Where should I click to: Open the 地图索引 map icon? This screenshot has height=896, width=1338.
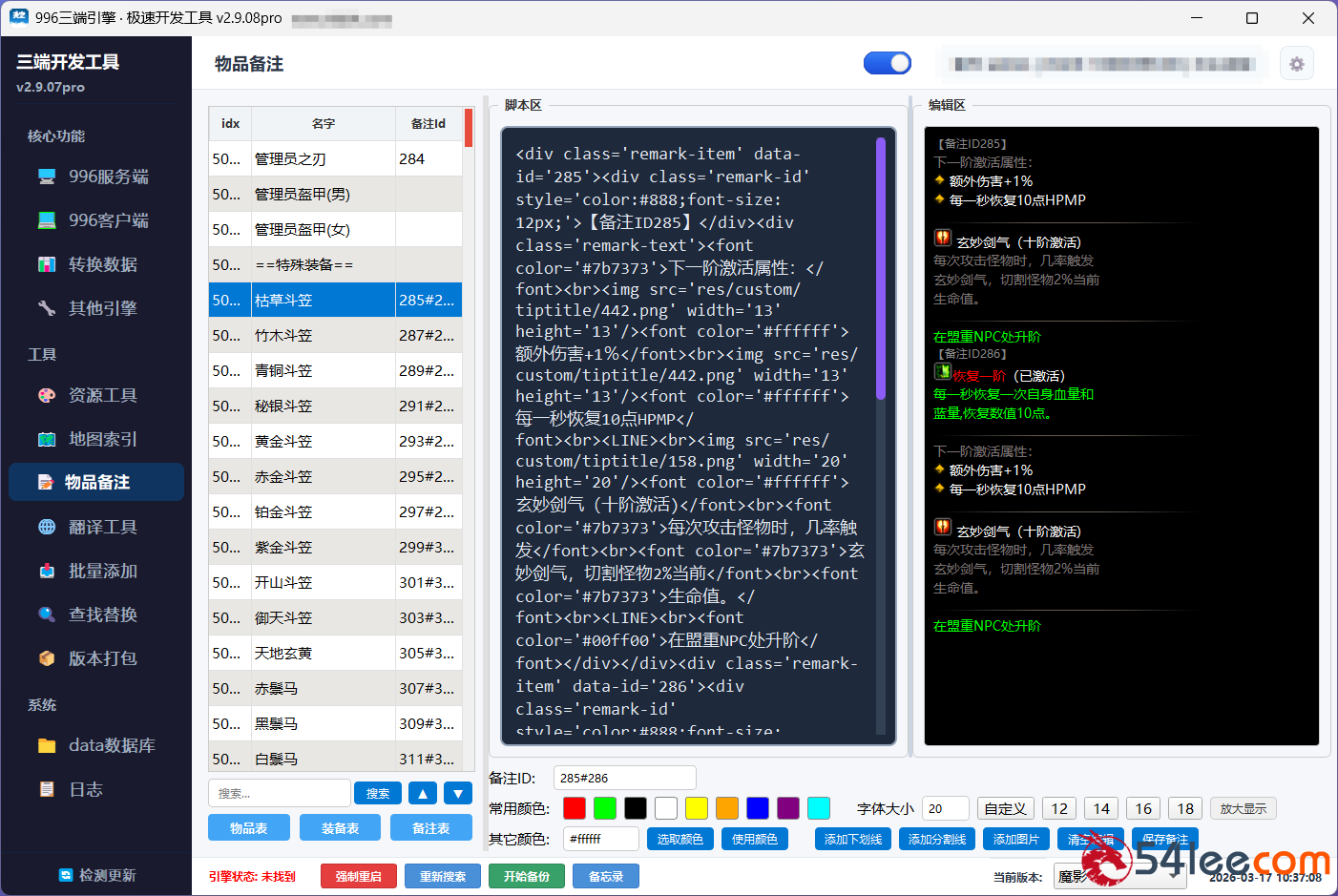point(47,439)
